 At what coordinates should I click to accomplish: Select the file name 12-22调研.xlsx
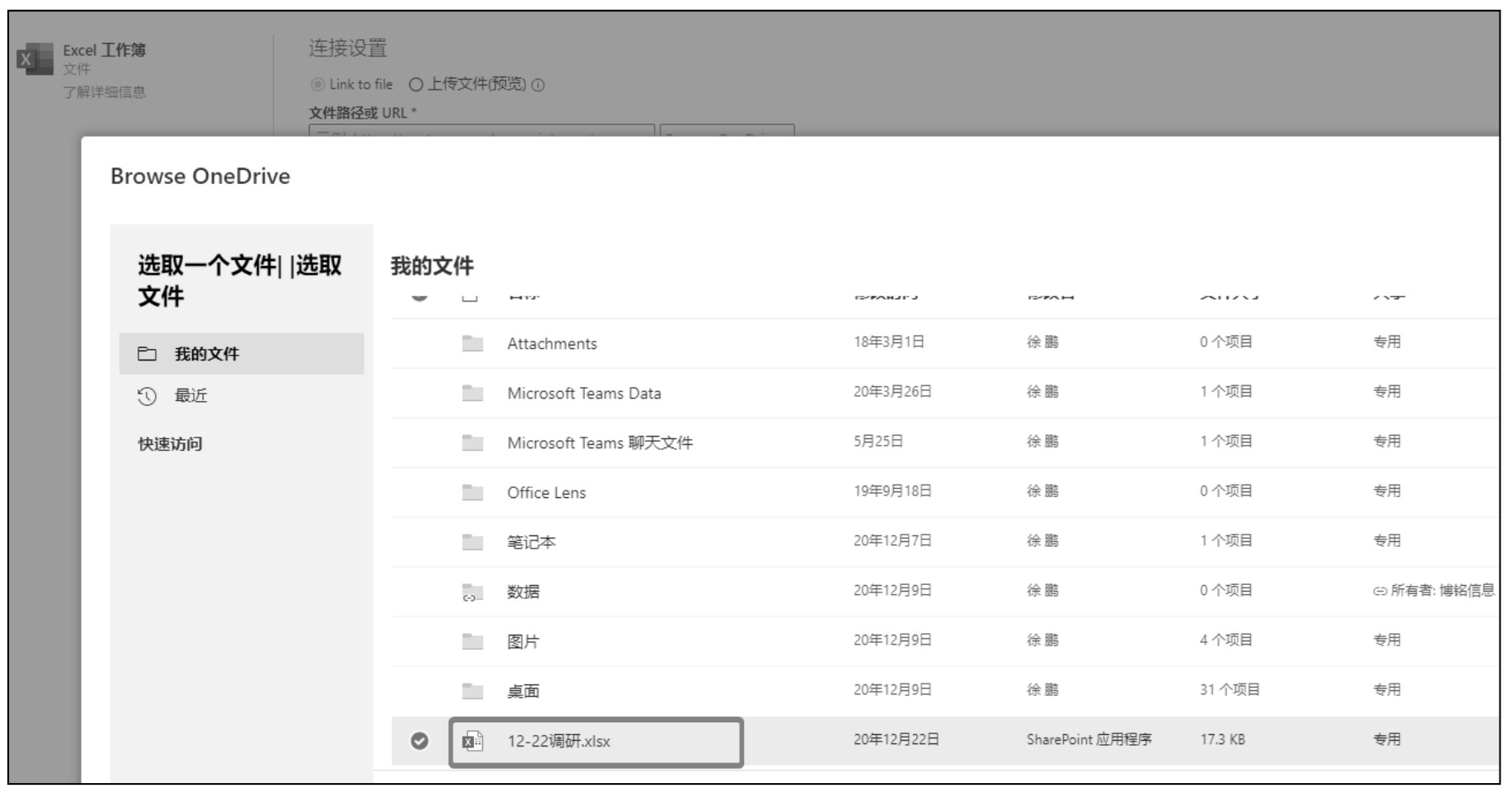point(558,742)
